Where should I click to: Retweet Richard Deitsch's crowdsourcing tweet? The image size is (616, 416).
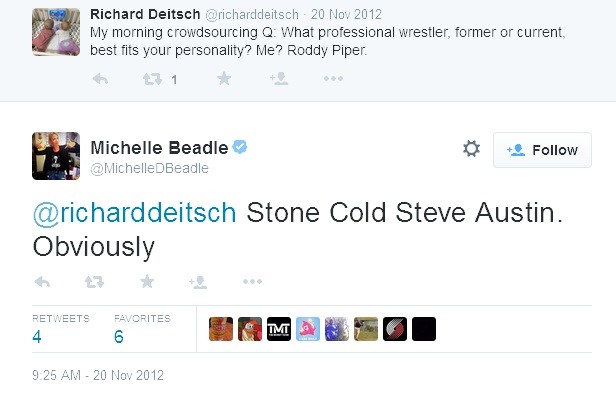(x=152, y=79)
